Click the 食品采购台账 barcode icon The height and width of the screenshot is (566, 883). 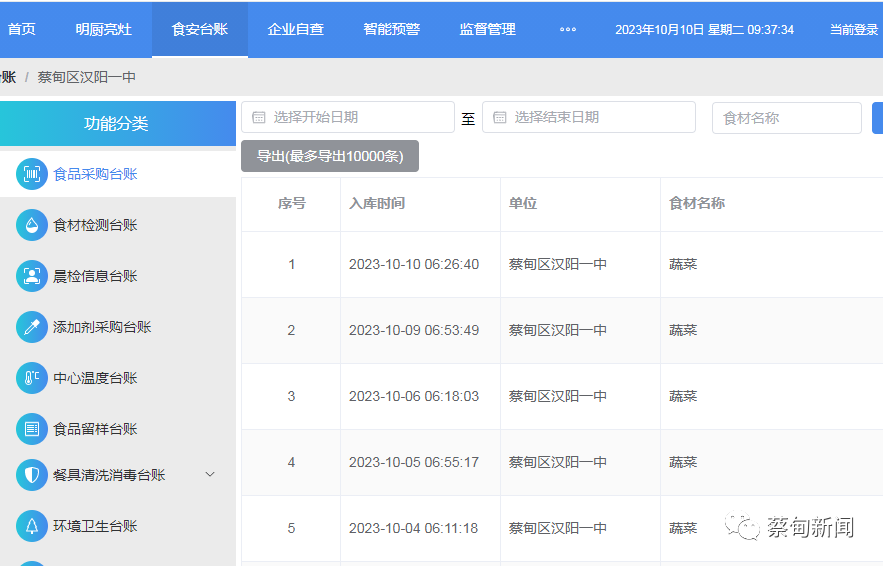tap(32, 174)
